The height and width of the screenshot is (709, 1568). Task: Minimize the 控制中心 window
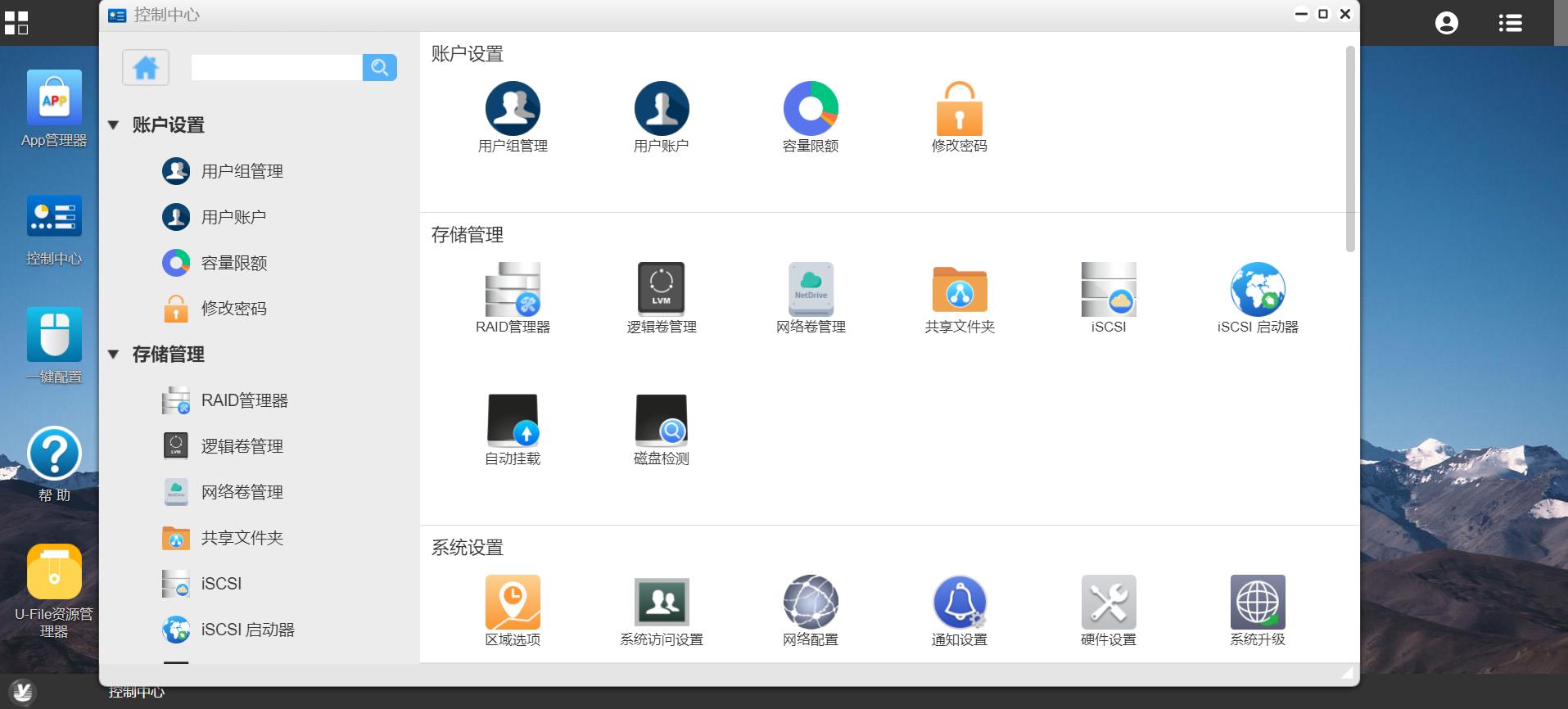pyautogui.click(x=1301, y=14)
